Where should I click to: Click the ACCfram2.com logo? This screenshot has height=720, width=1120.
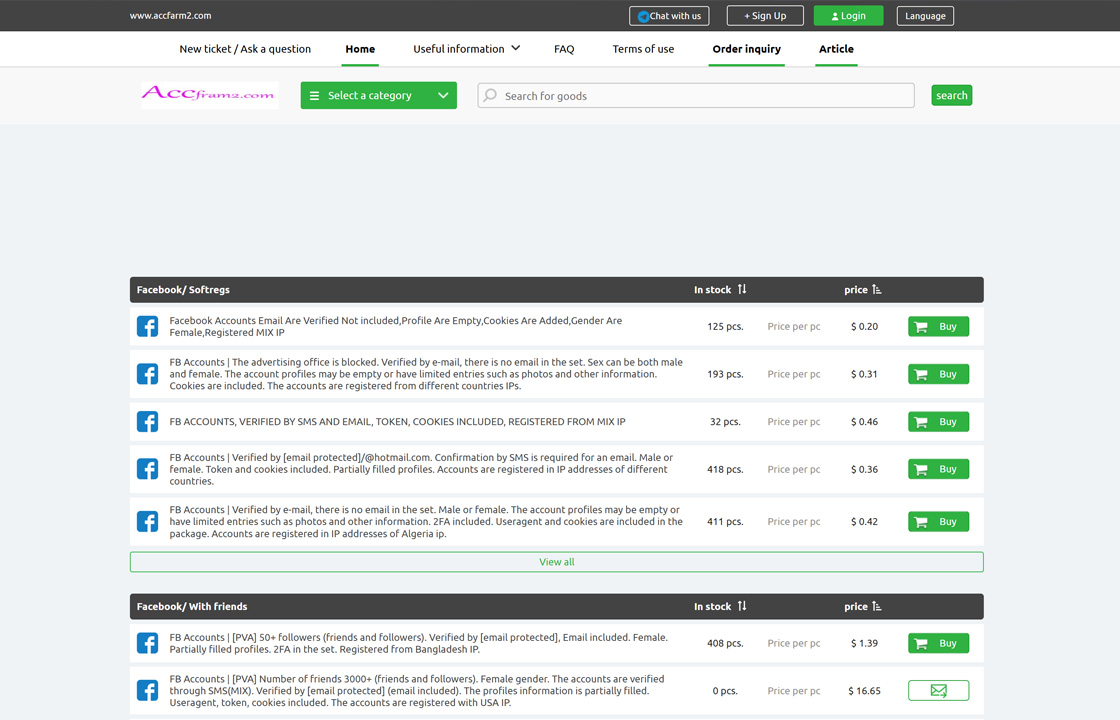209,95
